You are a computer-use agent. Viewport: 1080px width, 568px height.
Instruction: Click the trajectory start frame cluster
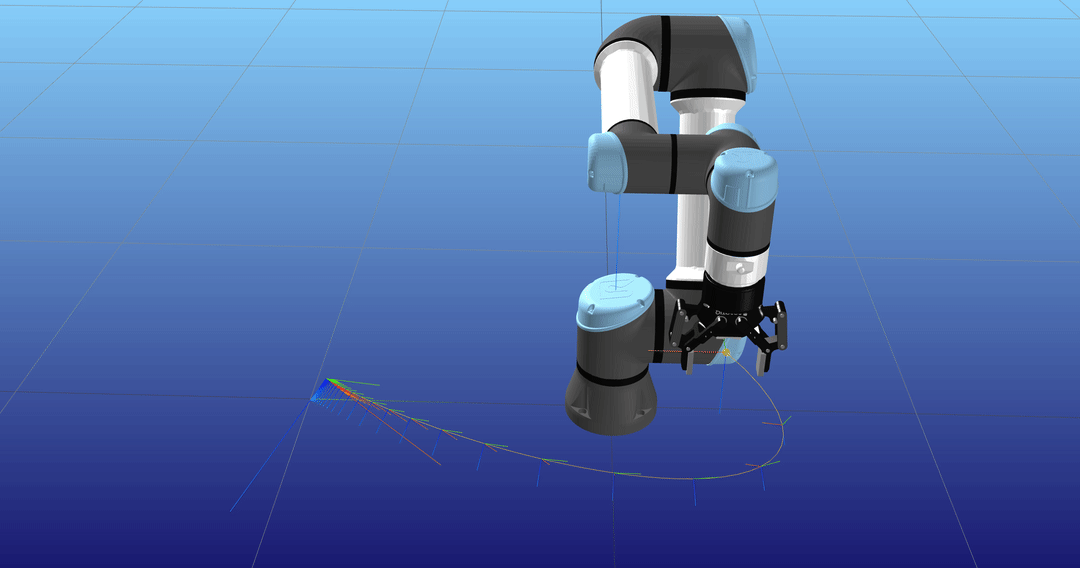coord(325,390)
